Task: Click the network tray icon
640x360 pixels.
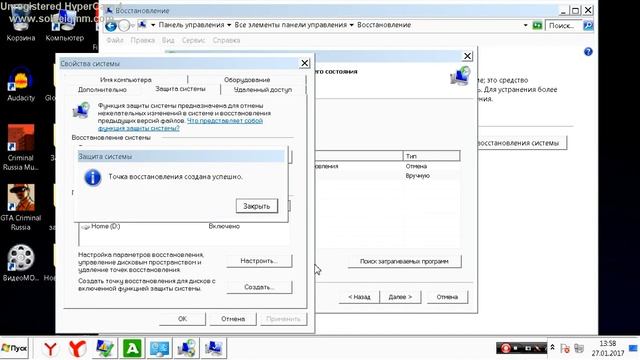Action: pyautogui.click(x=579, y=348)
